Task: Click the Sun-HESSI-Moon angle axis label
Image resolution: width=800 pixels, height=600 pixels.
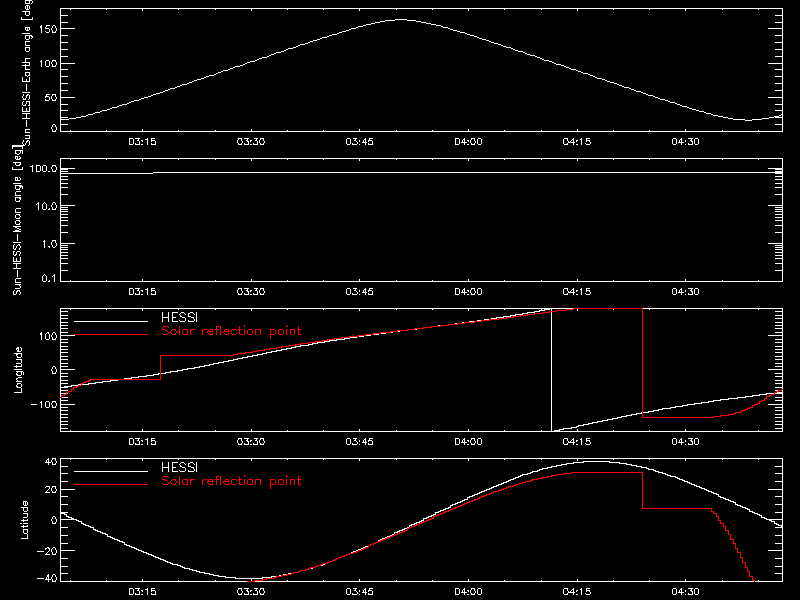Action: point(17,220)
